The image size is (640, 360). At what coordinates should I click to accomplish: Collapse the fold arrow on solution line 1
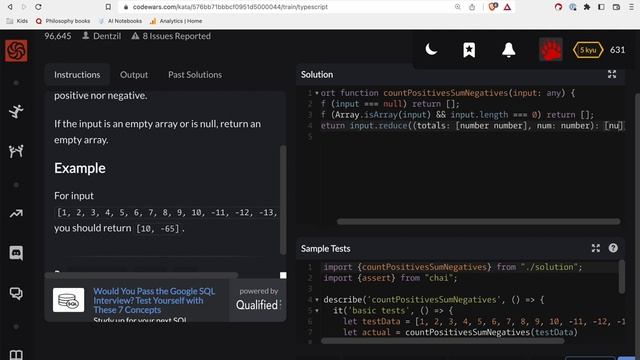click(x=317, y=93)
